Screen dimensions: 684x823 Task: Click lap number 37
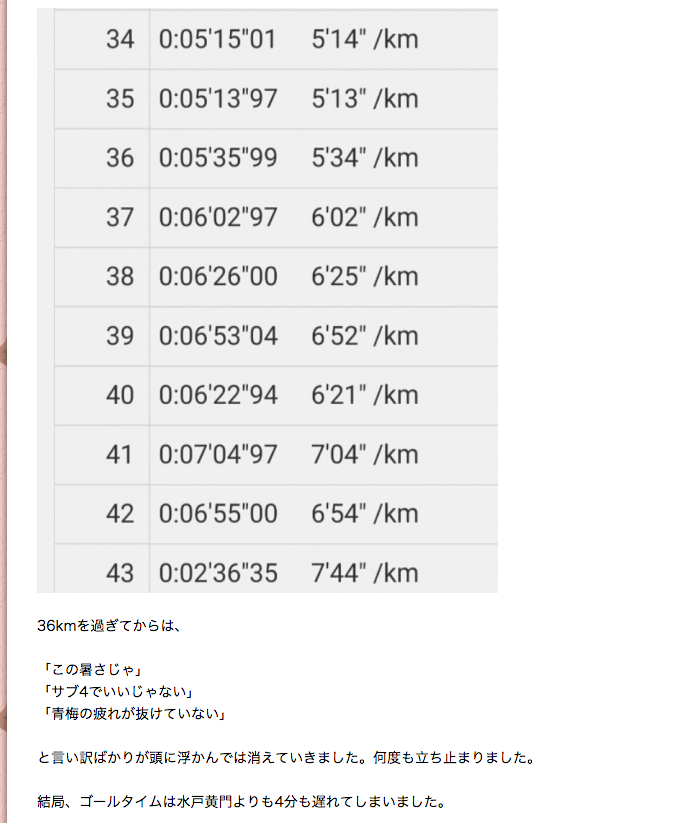[x=120, y=217]
